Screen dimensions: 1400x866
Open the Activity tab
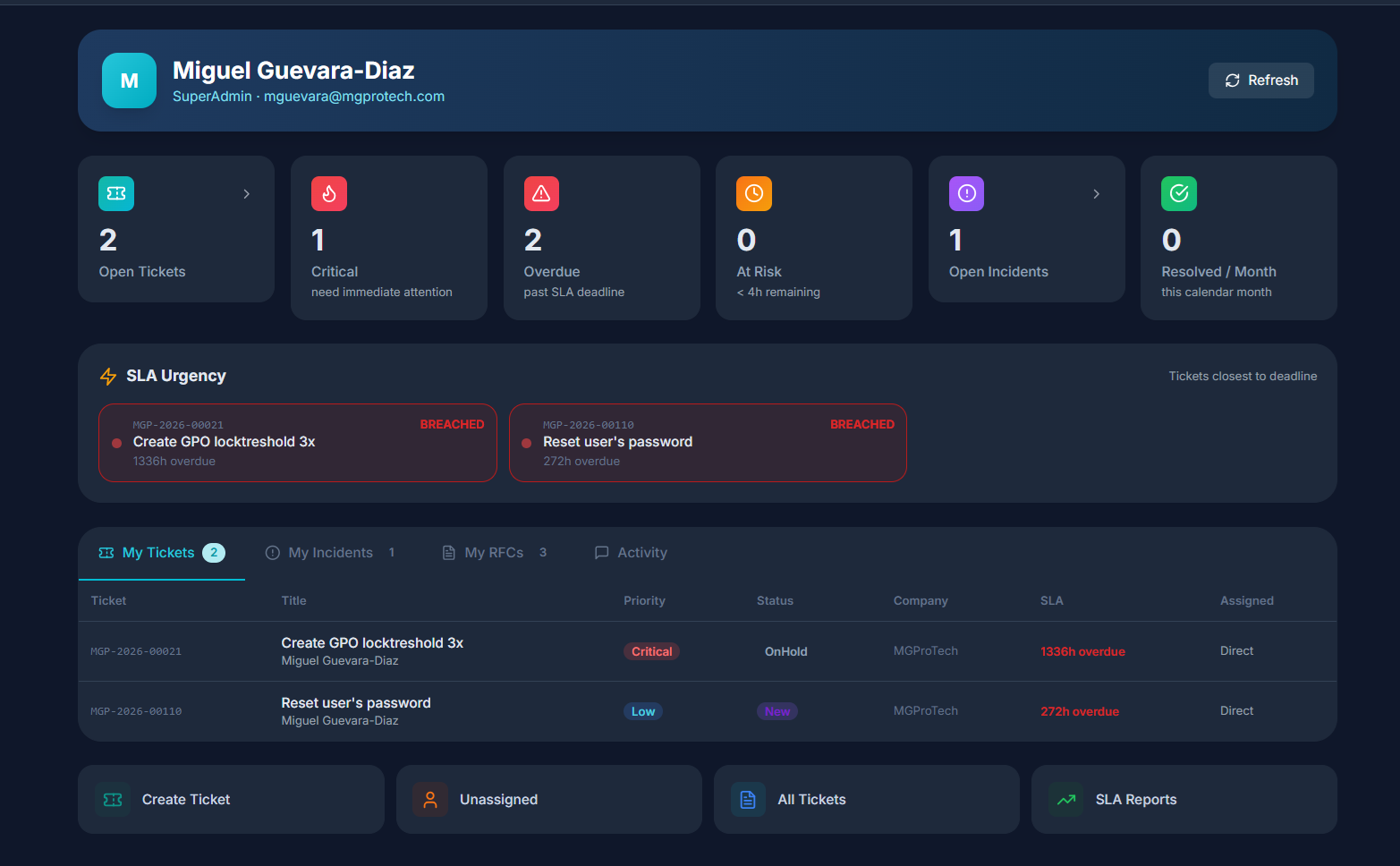pos(632,553)
